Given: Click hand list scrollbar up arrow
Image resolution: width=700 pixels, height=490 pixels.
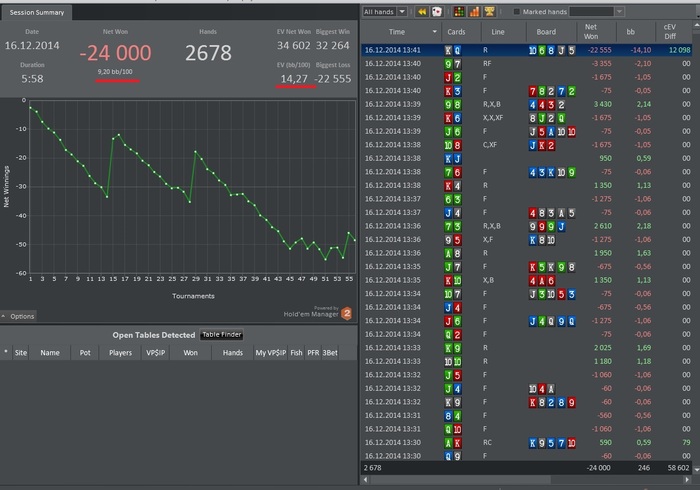Looking at the screenshot, I should pyautogui.click(x=696, y=26).
